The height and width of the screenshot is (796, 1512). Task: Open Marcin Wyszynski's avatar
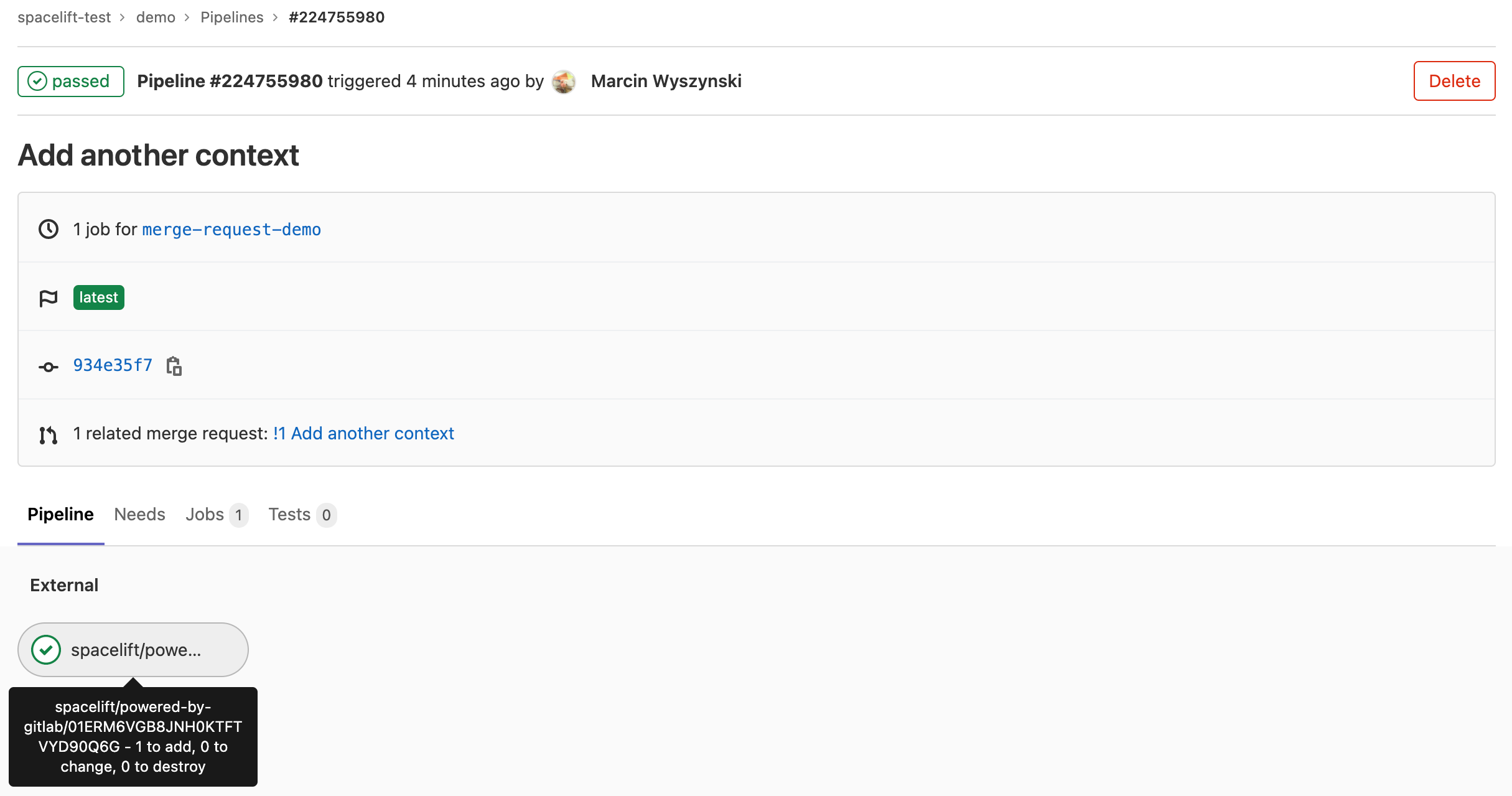[564, 82]
